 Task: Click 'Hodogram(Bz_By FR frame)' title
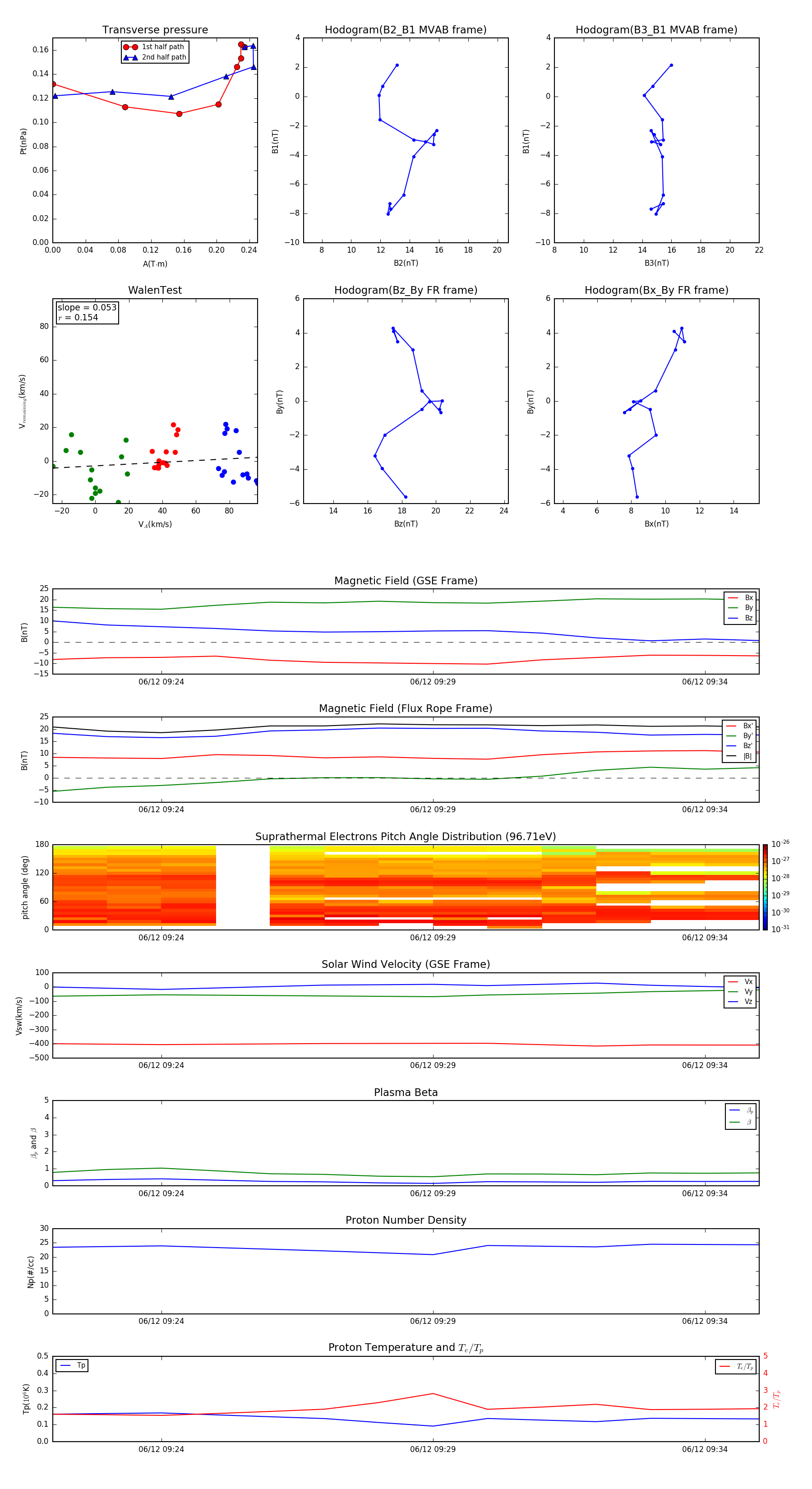(x=406, y=290)
